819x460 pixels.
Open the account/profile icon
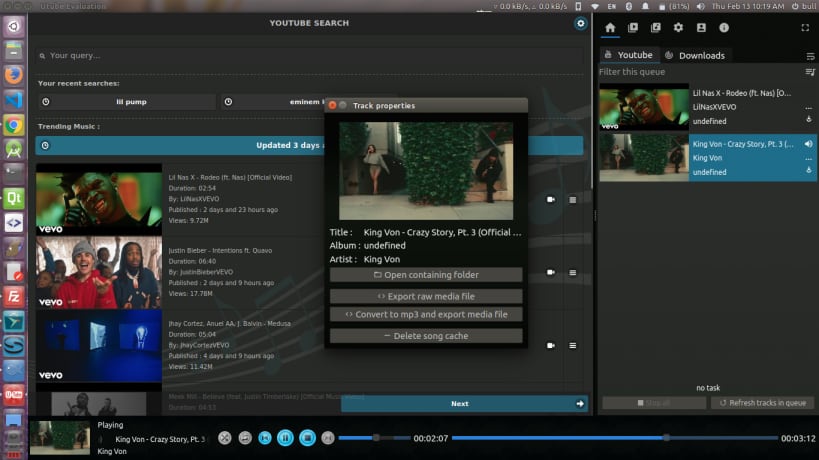[x=701, y=28]
